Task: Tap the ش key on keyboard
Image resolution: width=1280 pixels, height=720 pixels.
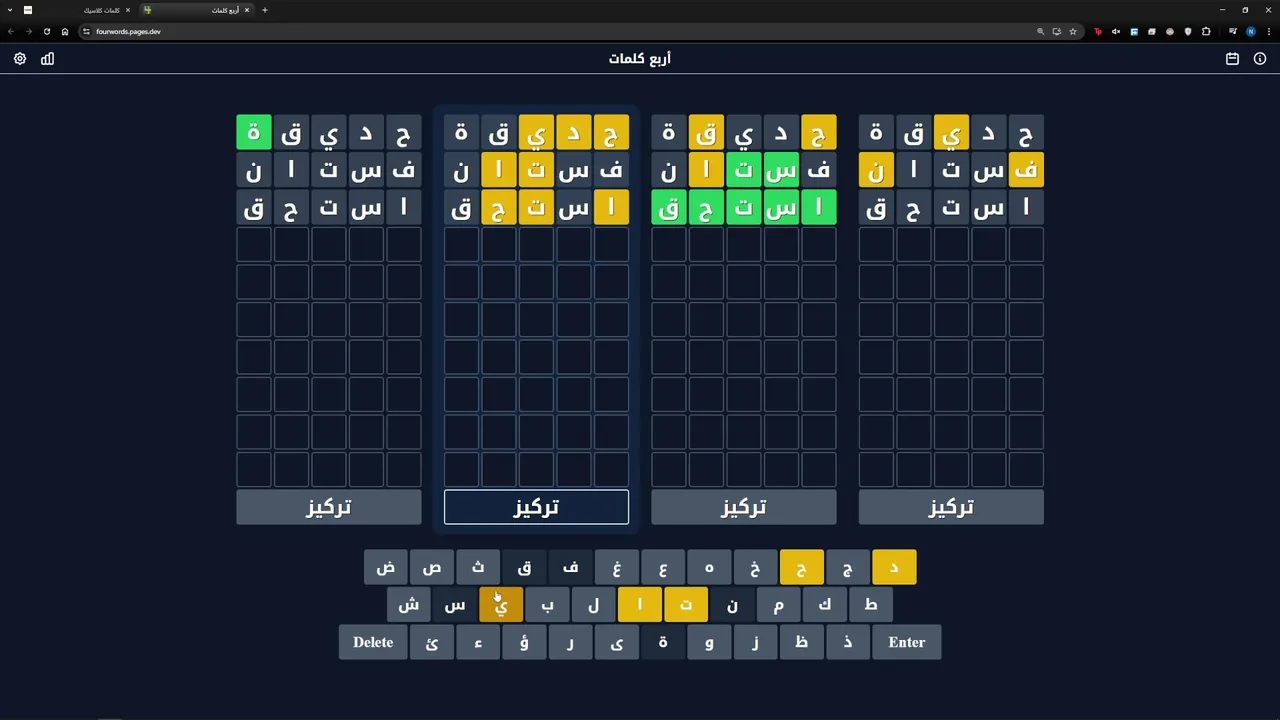Action: click(409, 605)
